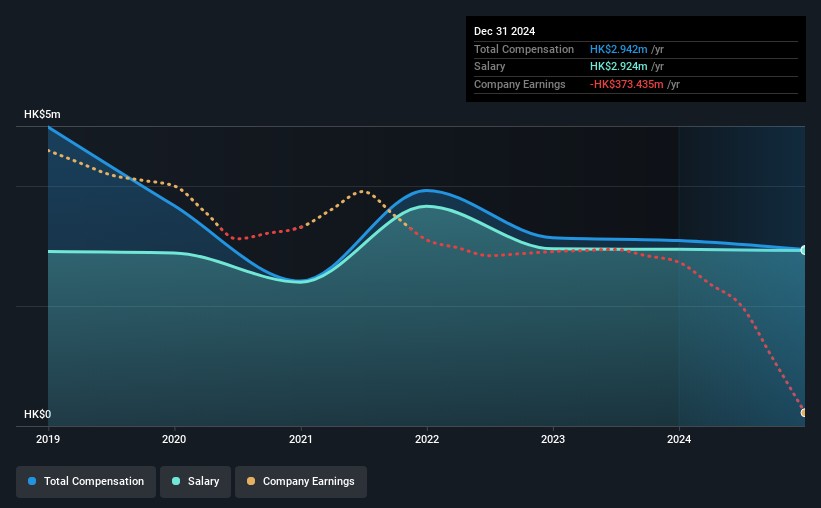Select the orange Company Earnings end-point marker
Viewport: 821px width, 508px height.
tap(803, 412)
